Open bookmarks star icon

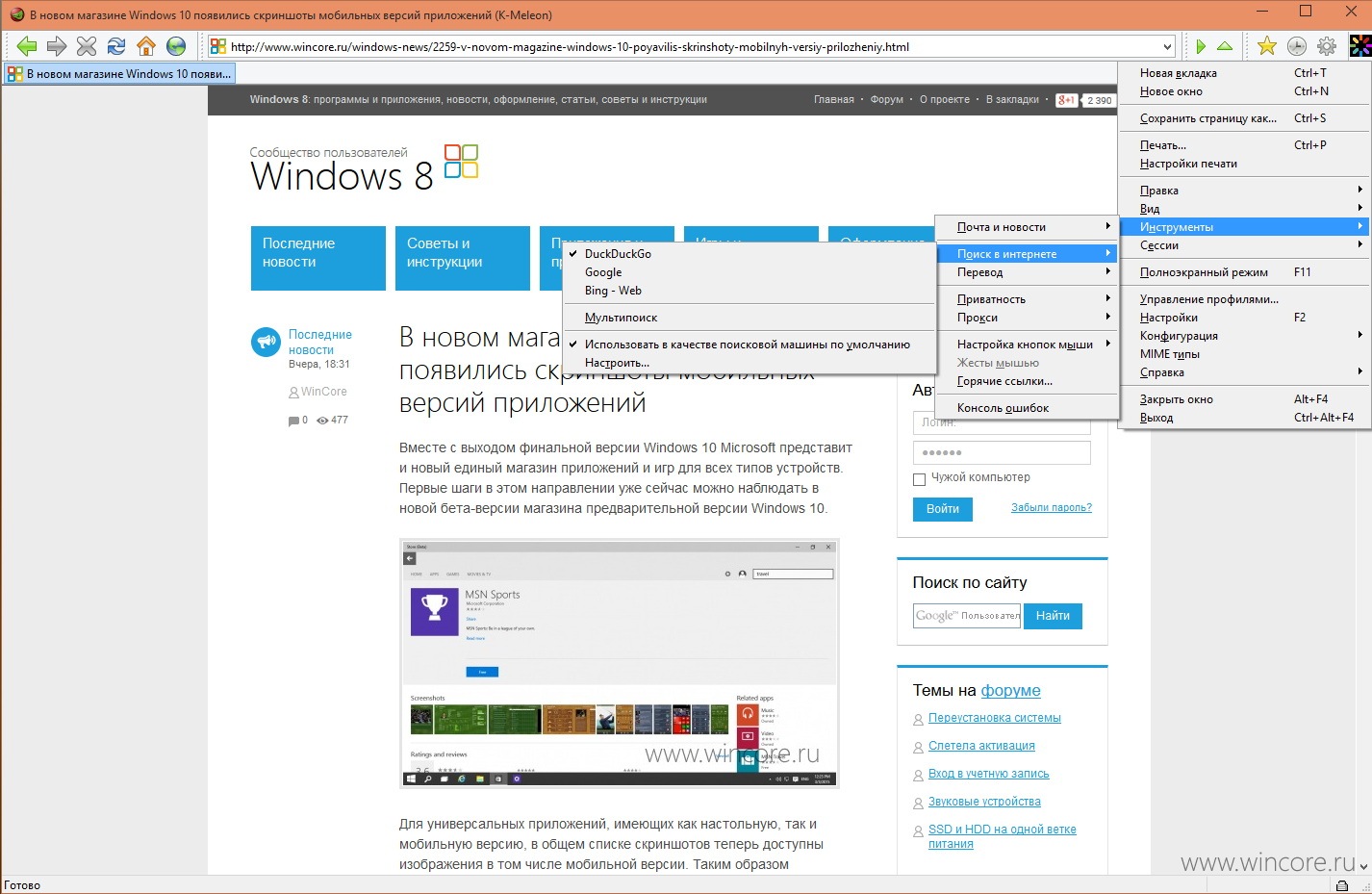pyautogui.click(x=1267, y=46)
